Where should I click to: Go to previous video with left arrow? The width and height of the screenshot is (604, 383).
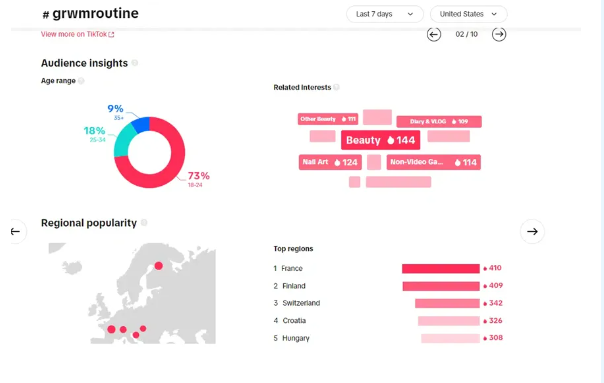tap(434, 34)
